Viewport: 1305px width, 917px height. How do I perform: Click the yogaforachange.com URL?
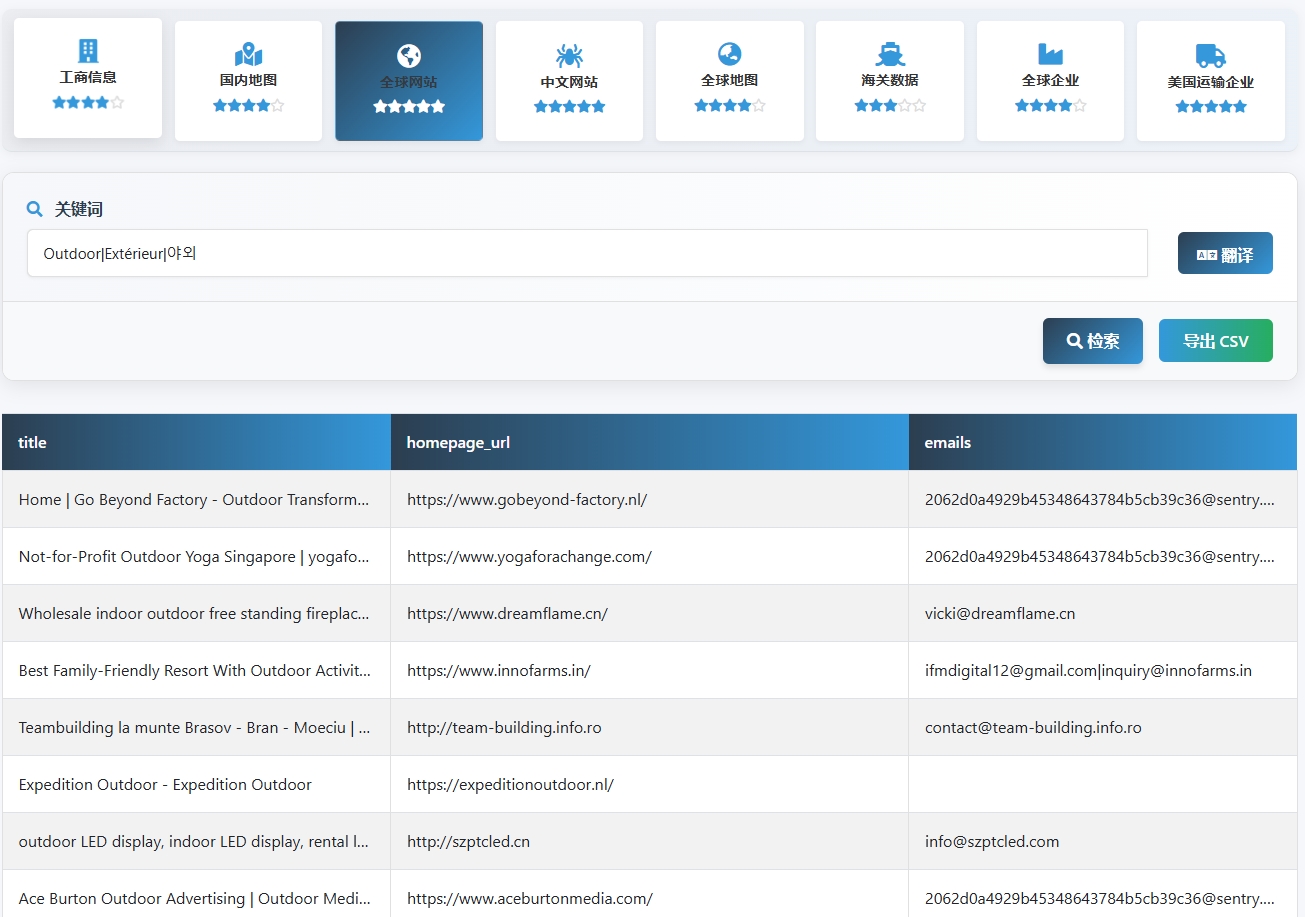pos(529,556)
